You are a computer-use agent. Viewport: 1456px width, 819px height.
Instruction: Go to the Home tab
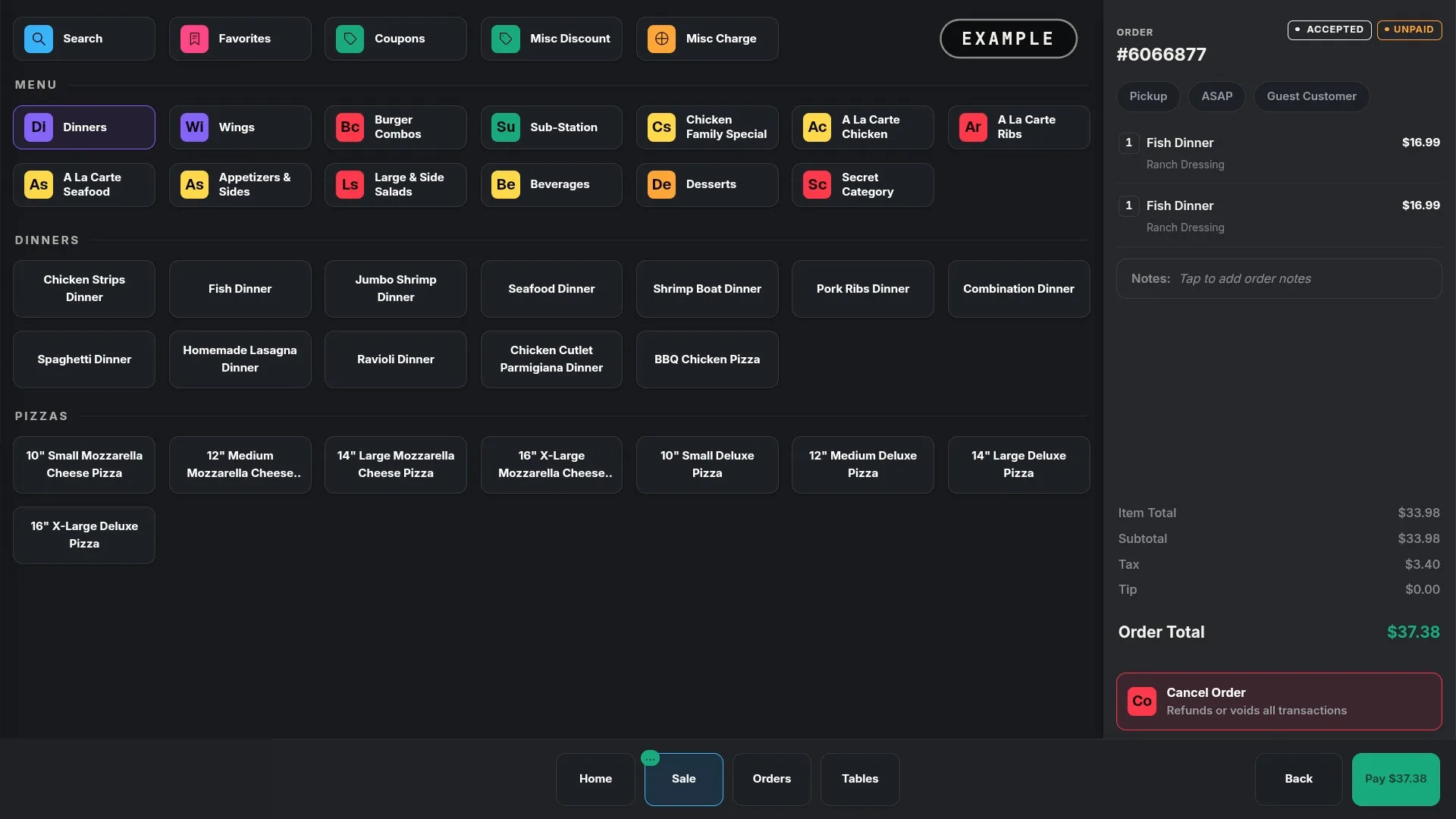pyautogui.click(x=595, y=779)
